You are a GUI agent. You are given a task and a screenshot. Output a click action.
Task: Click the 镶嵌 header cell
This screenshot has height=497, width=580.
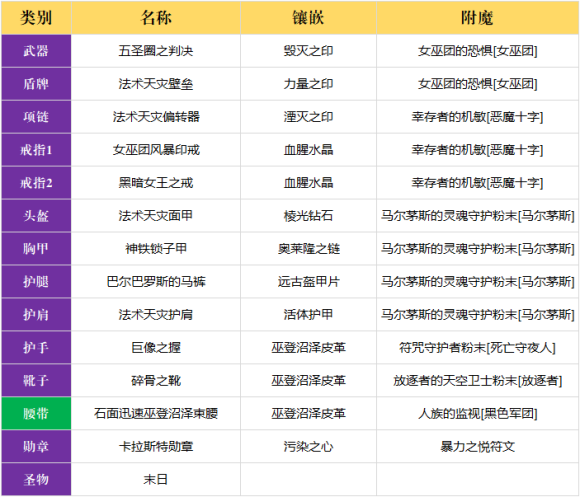click(308, 17)
